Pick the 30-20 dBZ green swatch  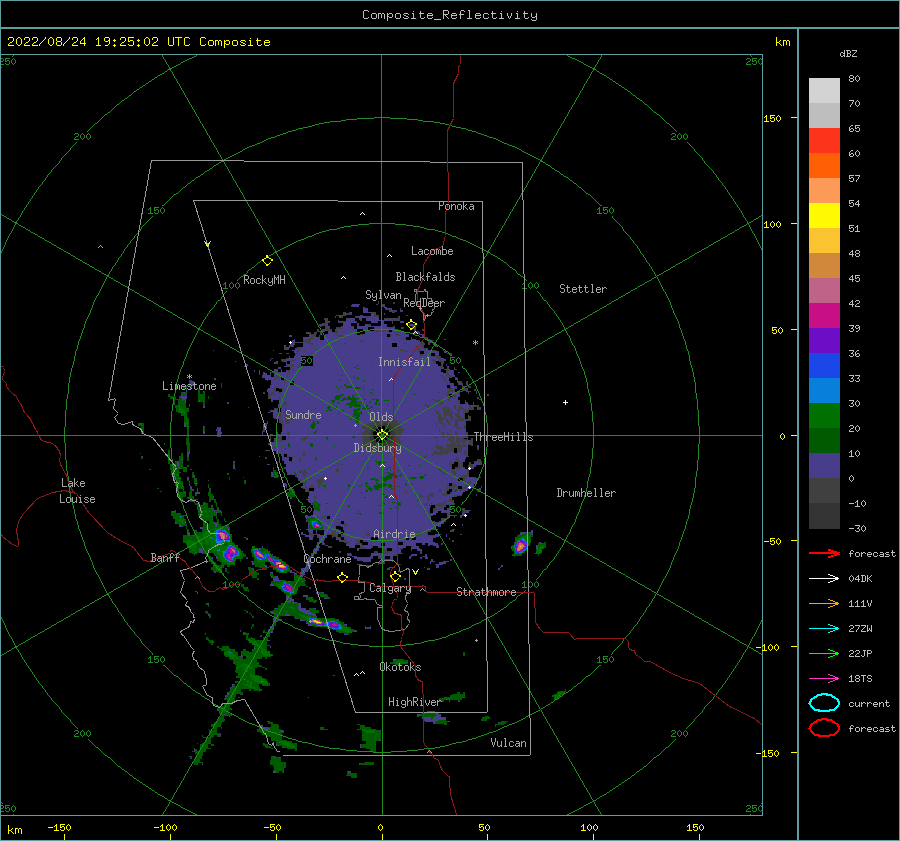point(824,416)
